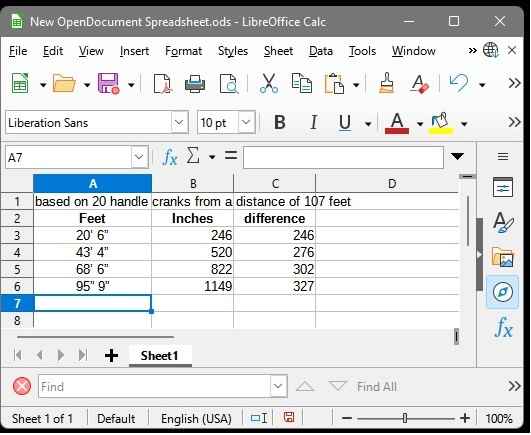Image resolution: width=531 pixels, height=435 pixels.
Task: Toggle Underline formatting
Action: [345, 122]
